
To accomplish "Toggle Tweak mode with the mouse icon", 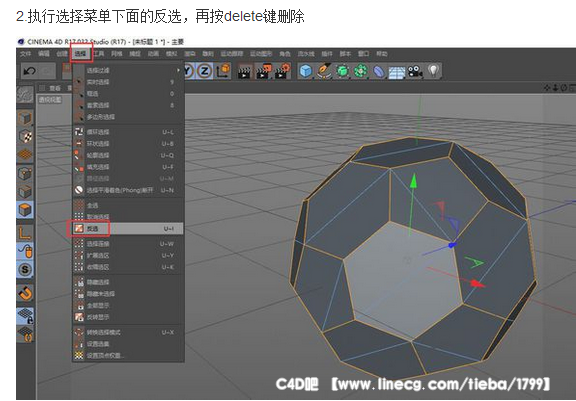I will (x=25, y=251).
